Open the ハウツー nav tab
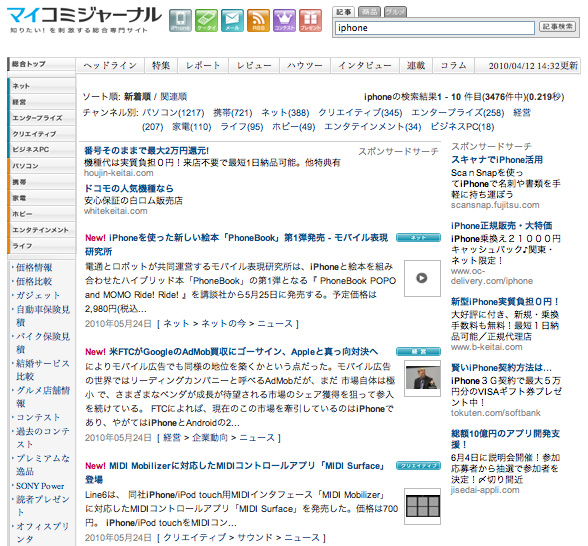The width and height of the screenshot is (588, 546). pyautogui.click(x=305, y=65)
